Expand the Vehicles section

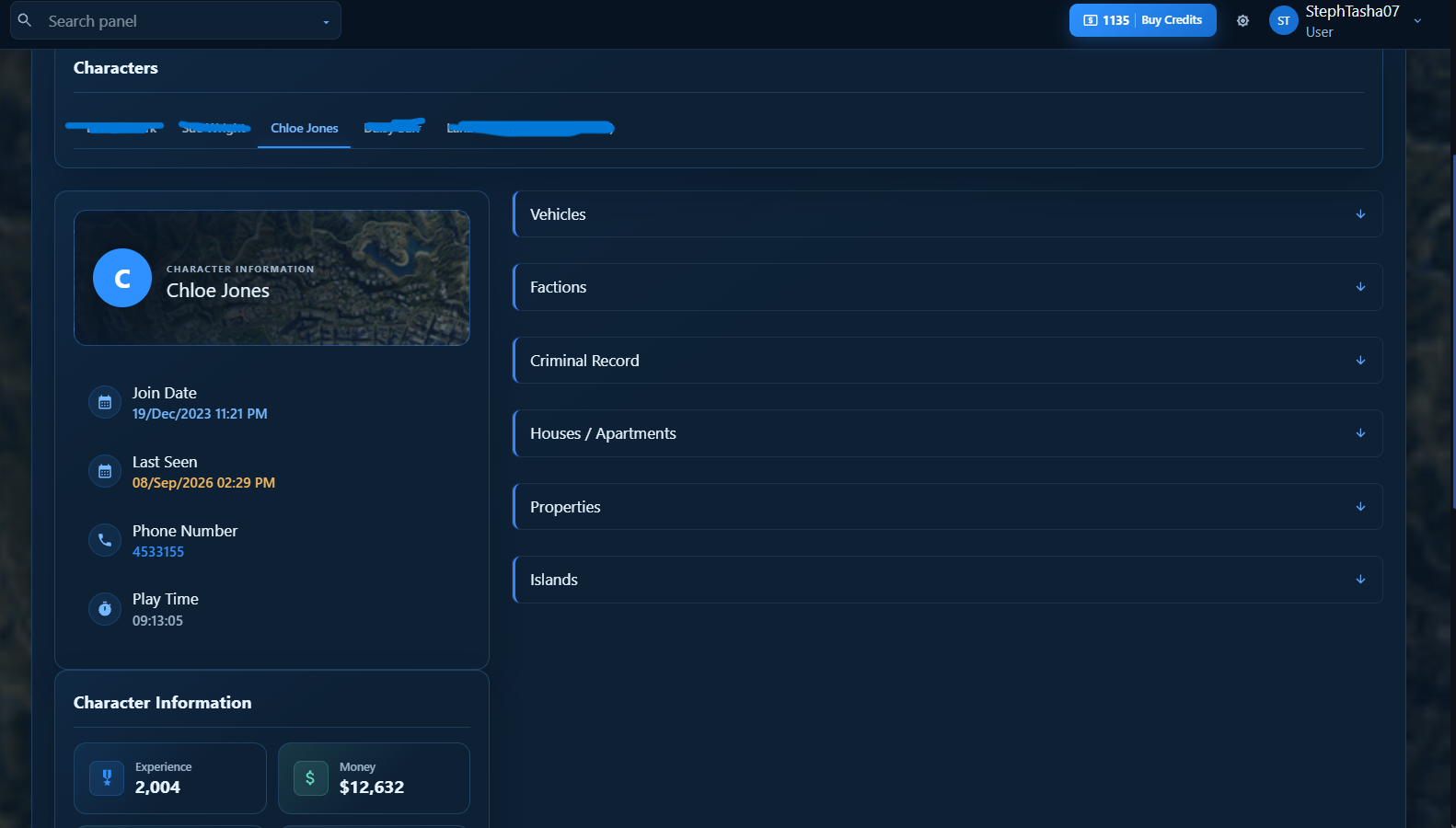pos(947,214)
